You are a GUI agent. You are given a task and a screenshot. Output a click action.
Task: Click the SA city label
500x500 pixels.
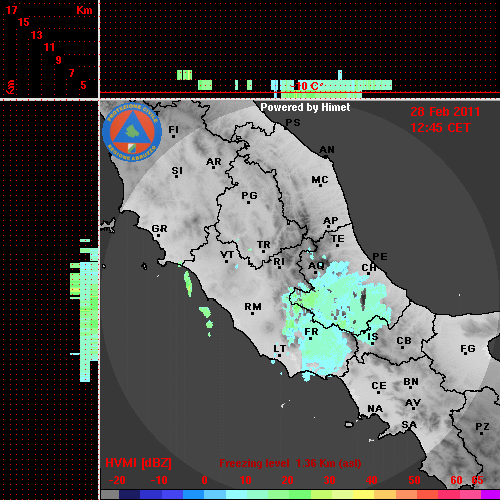click(x=409, y=425)
